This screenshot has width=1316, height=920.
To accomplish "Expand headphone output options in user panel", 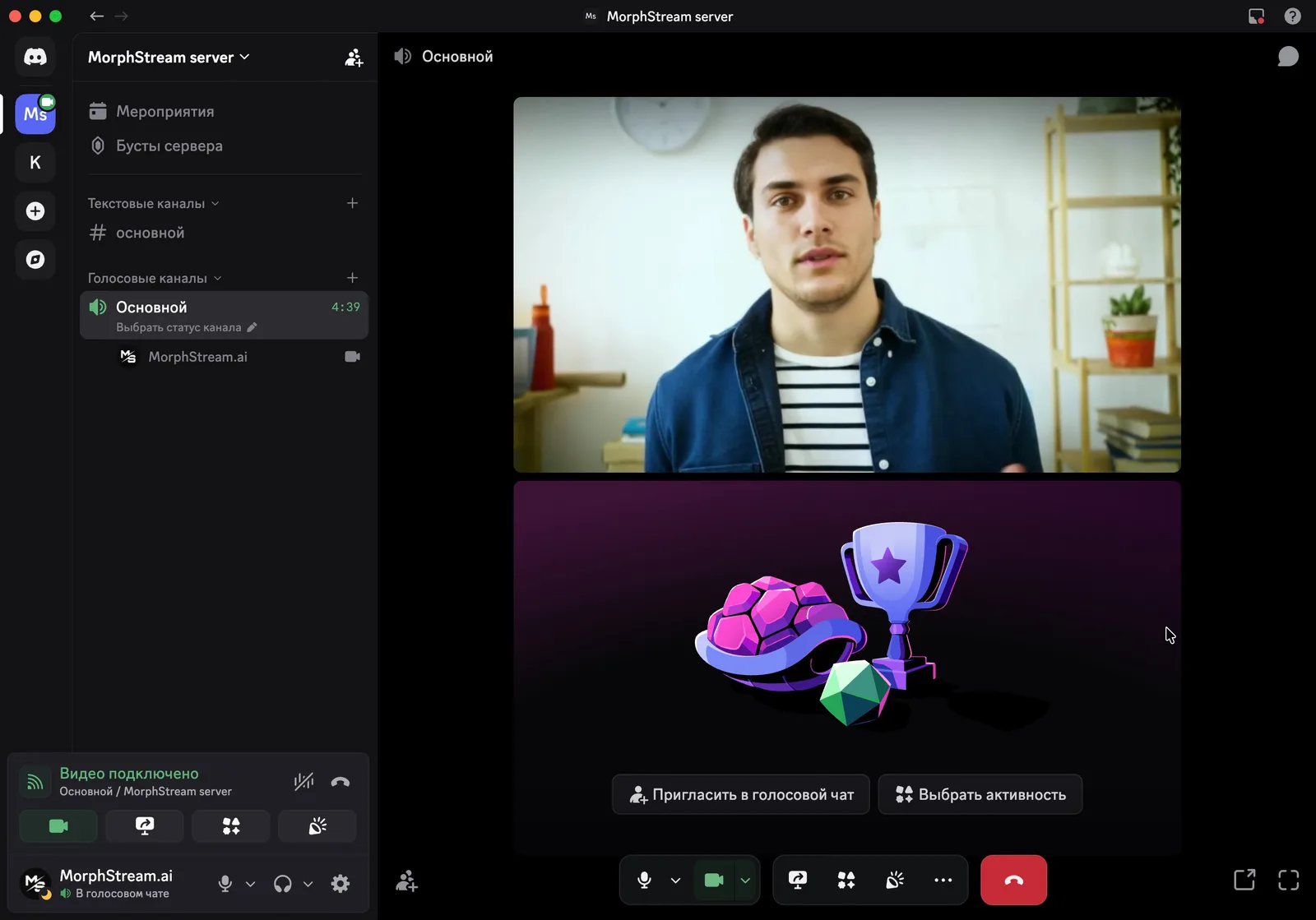I will pos(308,884).
